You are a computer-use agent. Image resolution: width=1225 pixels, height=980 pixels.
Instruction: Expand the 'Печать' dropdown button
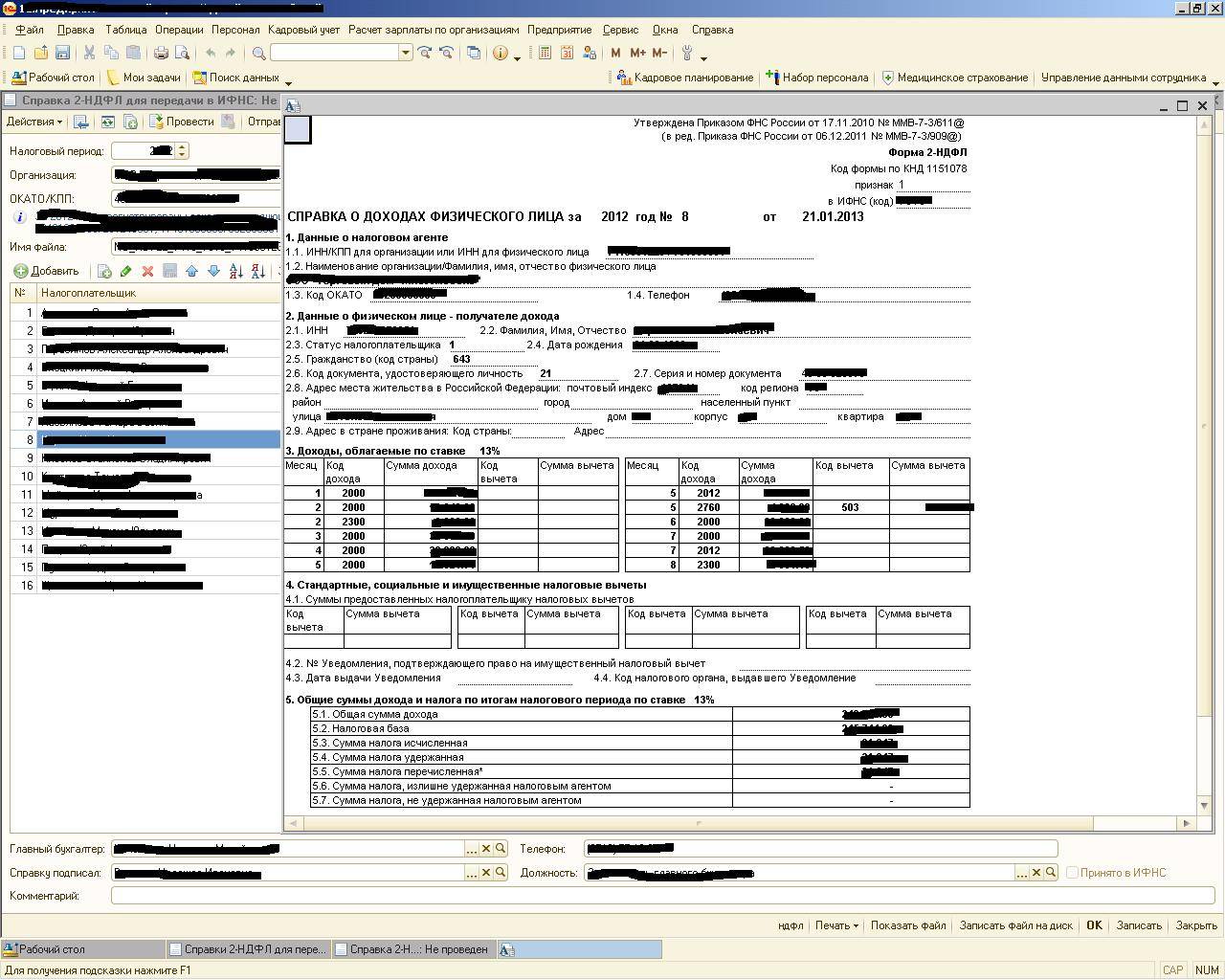(x=835, y=925)
